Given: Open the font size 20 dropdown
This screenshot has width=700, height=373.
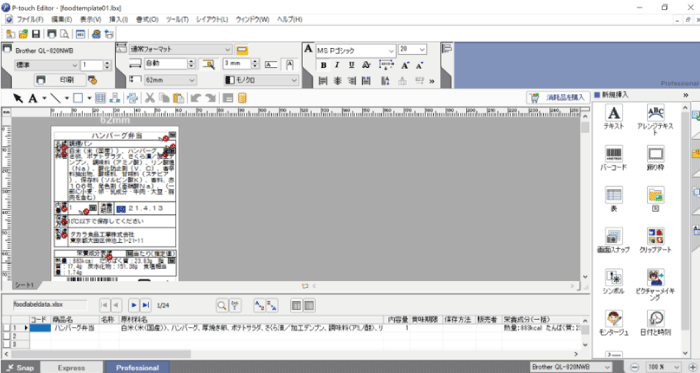Looking at the screenshot, I should [x=412, y=49].
